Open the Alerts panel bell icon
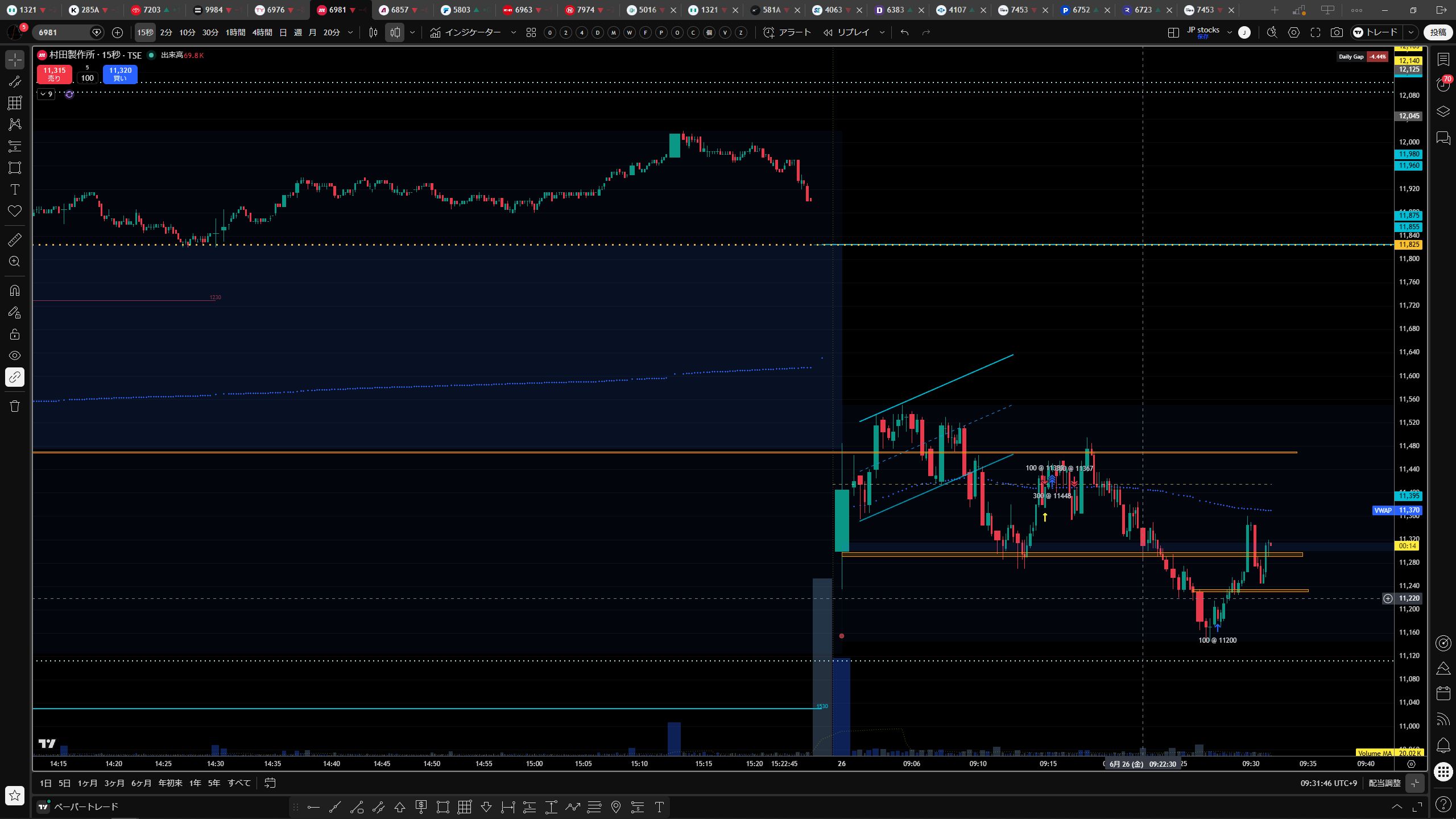1456x819 pixels. coord(1443,745)
